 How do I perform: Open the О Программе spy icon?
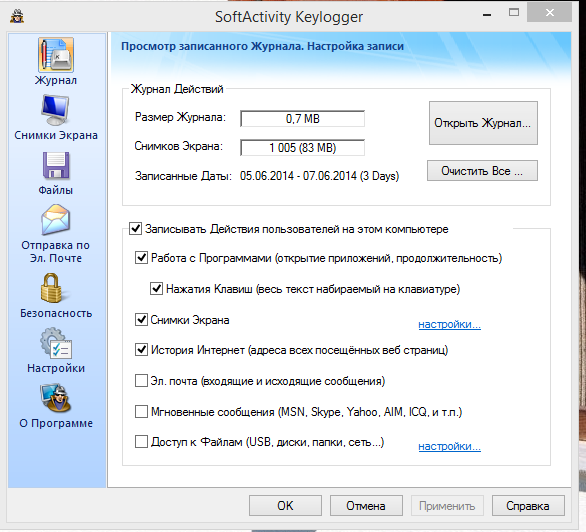[56, 398]
